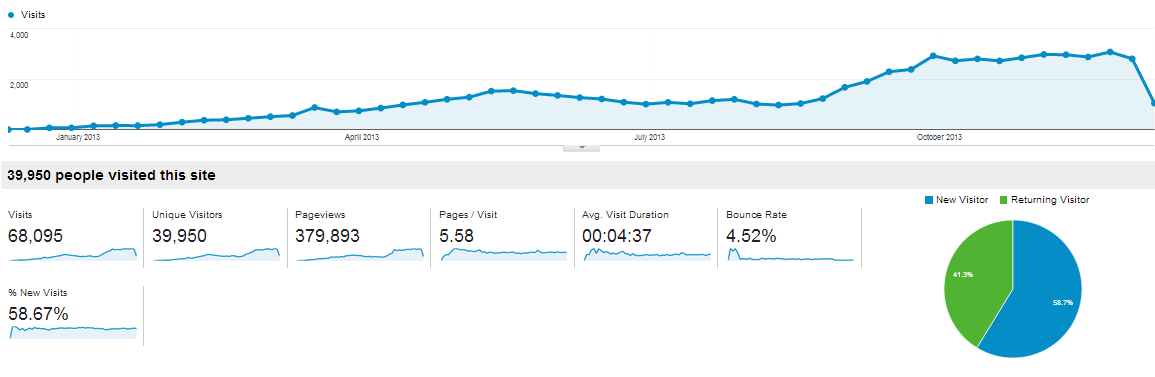Image resolution: width=1155 pixels, height=377 pixels.
Task: Click the blue New Visitor legend square
Action: pos(929,200)
